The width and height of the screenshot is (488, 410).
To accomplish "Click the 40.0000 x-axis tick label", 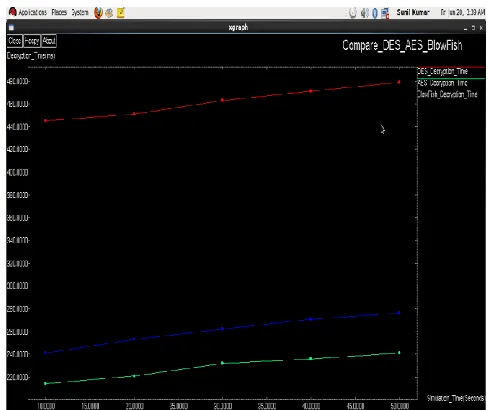I will point(311,406).
